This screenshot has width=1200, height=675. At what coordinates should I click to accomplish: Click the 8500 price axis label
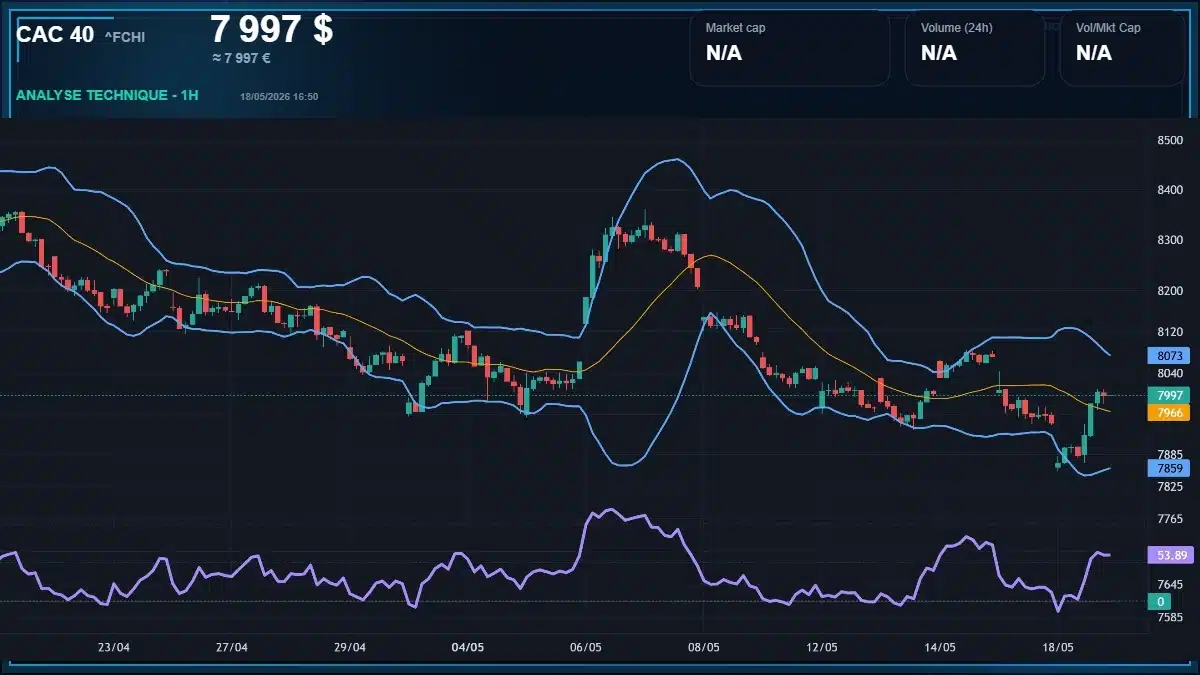pyautogui.click(x=1170, y=141)
